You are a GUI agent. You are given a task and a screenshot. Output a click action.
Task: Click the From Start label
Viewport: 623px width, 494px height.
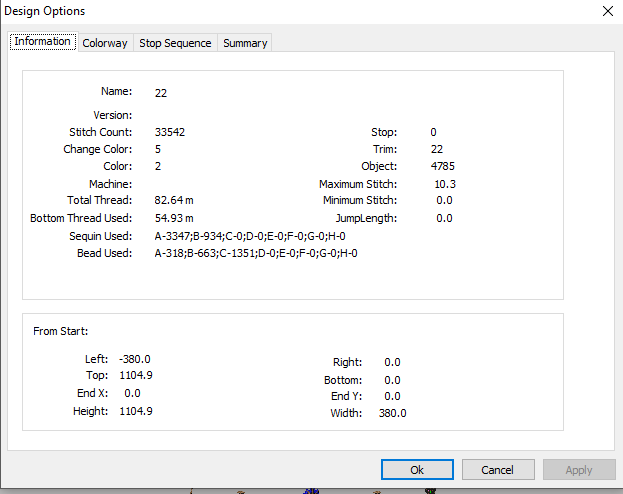tap(60, 331)
